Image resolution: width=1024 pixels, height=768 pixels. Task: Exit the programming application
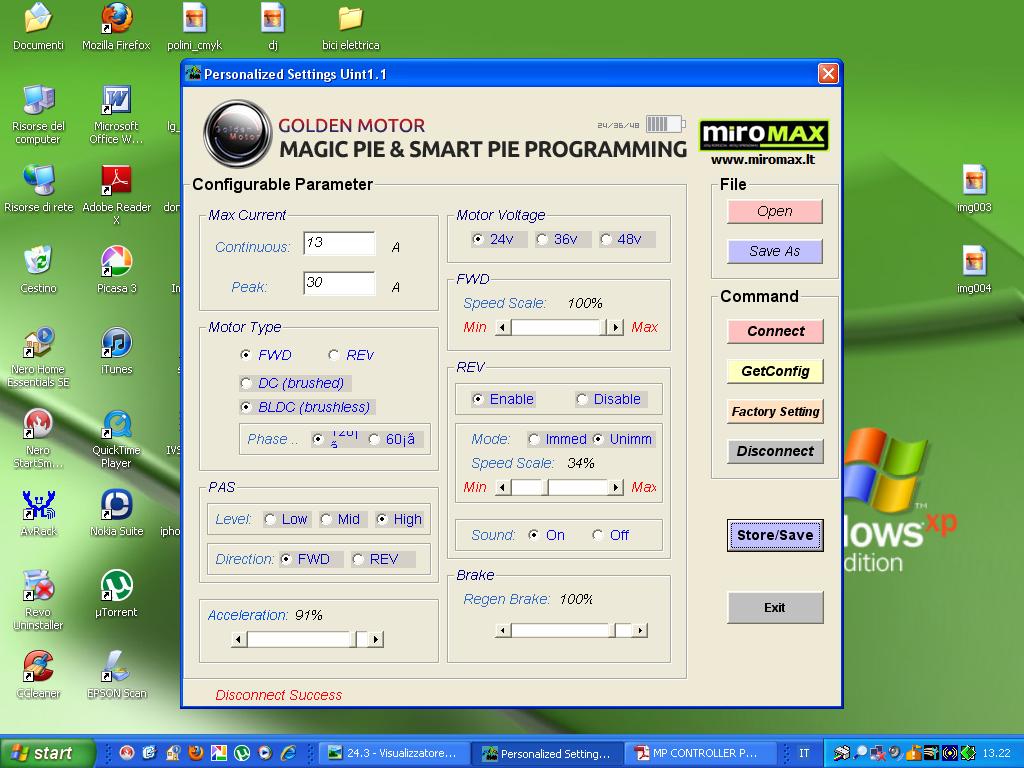point(775,608)
